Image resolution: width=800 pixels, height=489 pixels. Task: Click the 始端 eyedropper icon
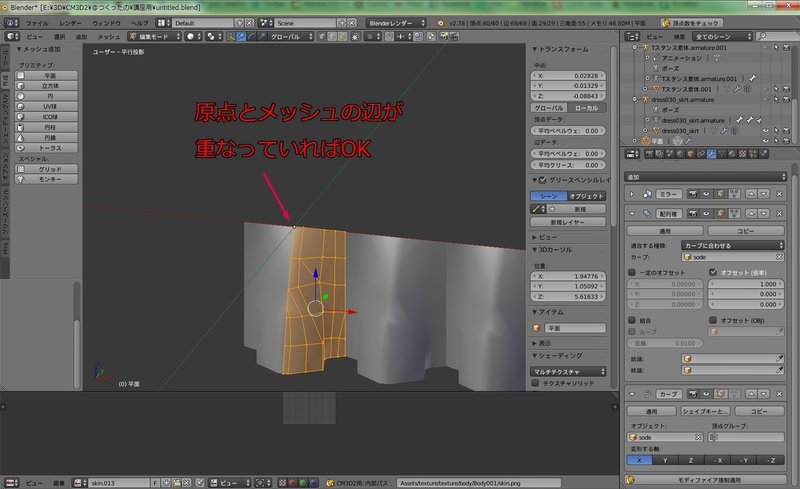coord(779,358)
